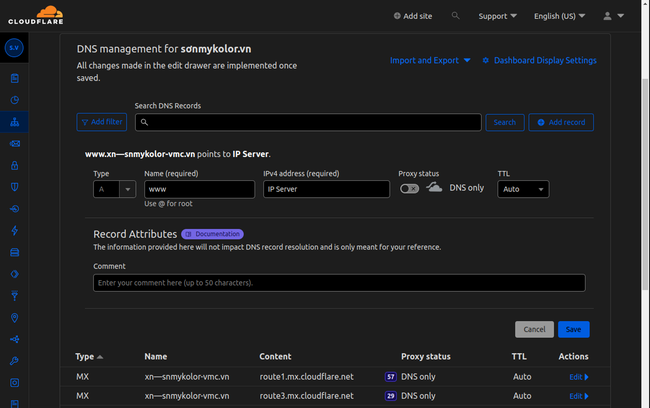Open the Traffic share-nodes icon
This screenshot has height=408, width=650.
pyautogui.click(x=15, y=339)
